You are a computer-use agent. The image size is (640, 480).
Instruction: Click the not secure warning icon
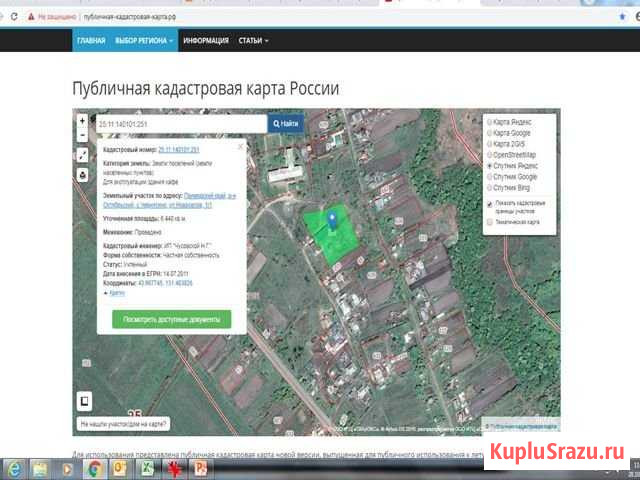click(x=31, y=17)
